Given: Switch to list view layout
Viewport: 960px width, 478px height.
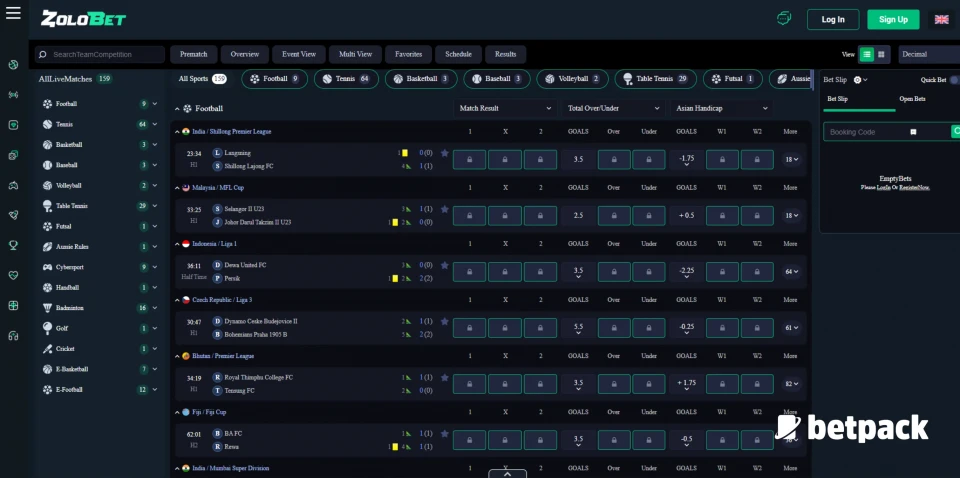Looking at the screenshot, I should [x=867, y=55].
